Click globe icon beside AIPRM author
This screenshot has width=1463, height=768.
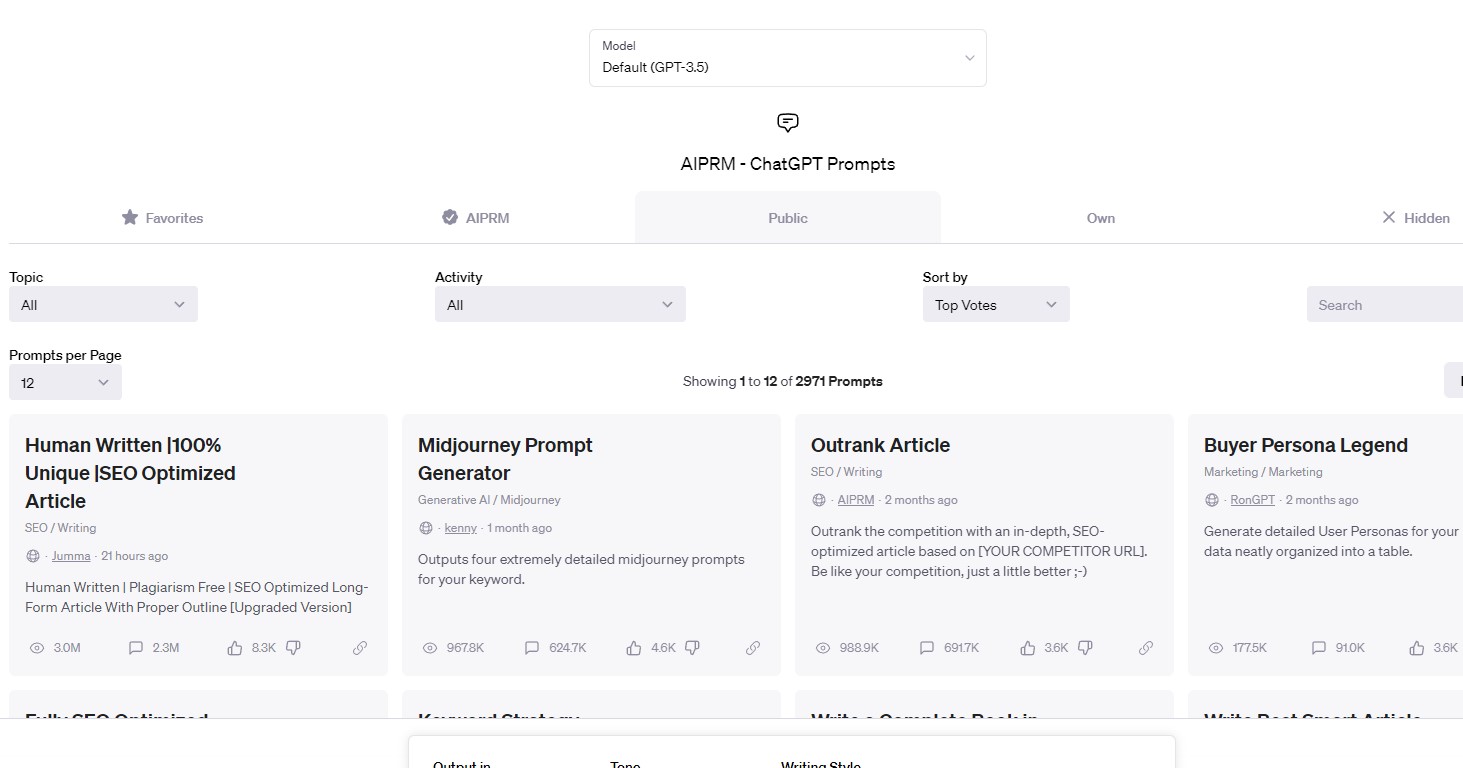coord(819,500)
